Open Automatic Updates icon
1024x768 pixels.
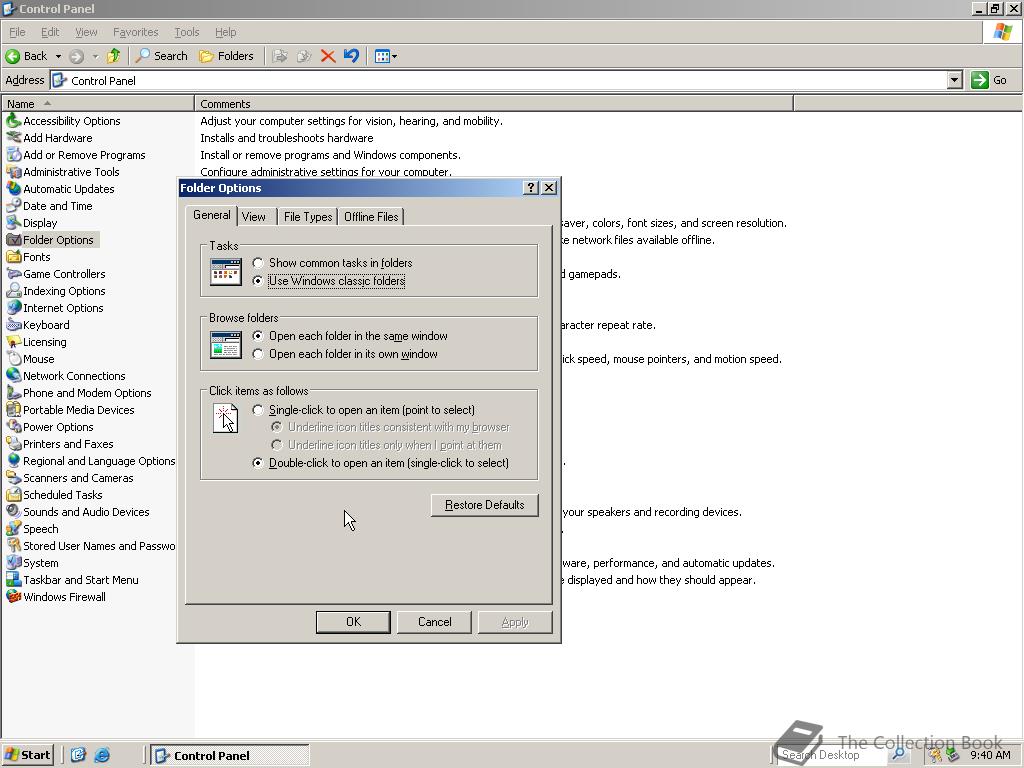pyautogui.click(x=14, y=189)
